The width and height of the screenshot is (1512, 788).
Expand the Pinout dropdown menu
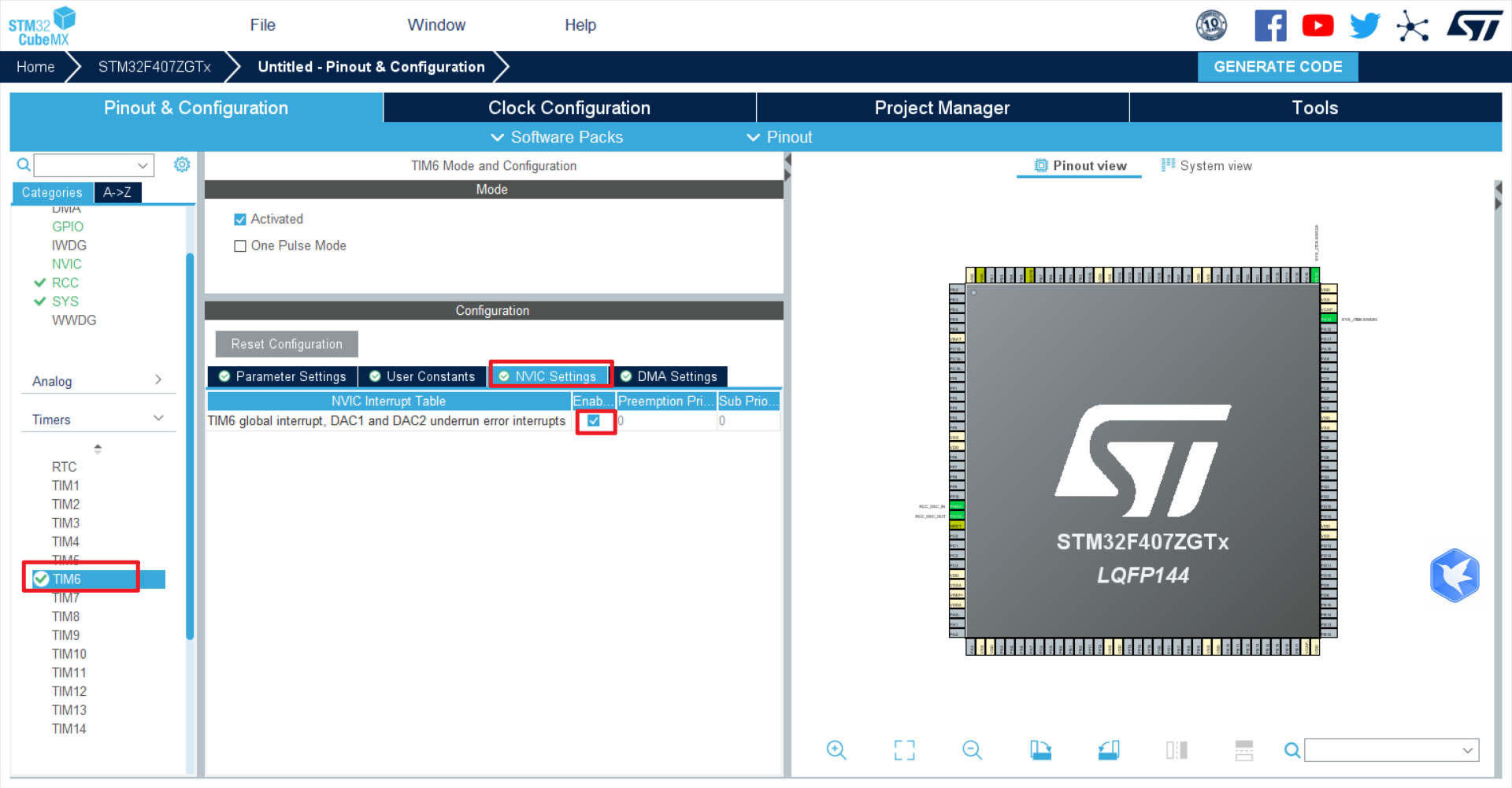click(779, 137)
